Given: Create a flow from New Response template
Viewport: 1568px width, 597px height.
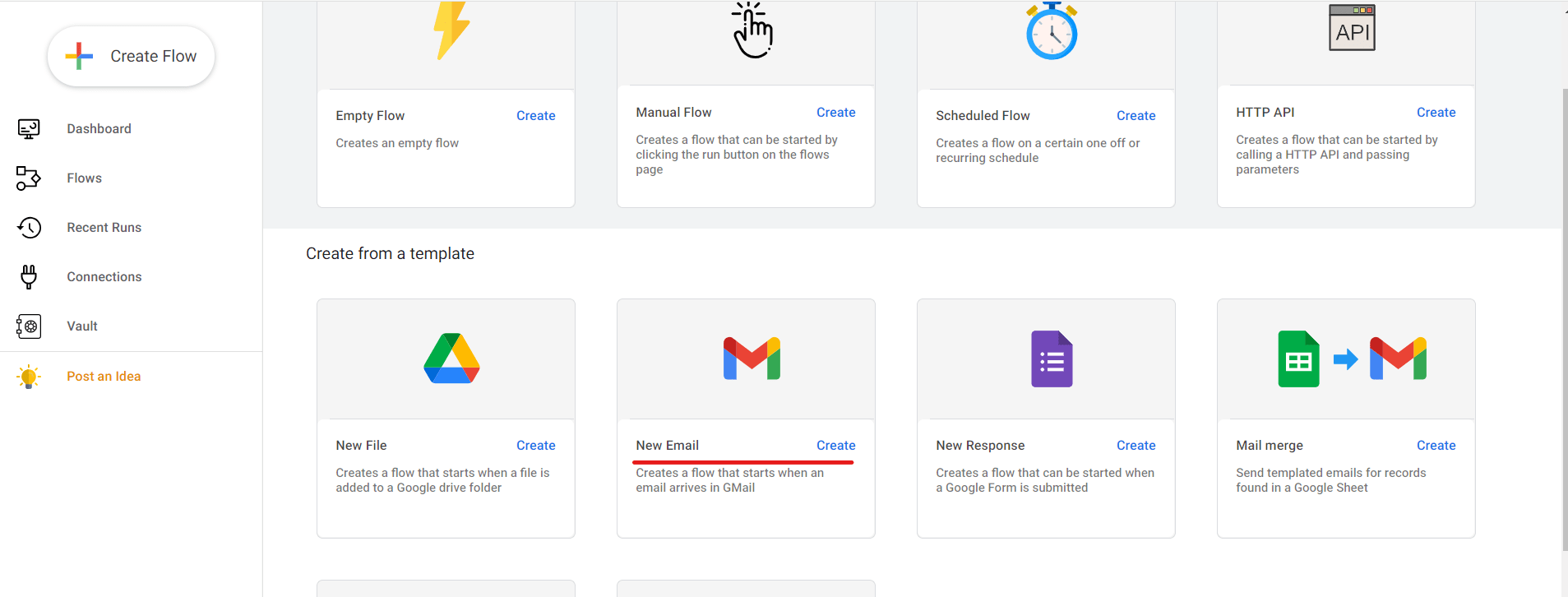Looking at the screenshot, I should [1136, 446].
